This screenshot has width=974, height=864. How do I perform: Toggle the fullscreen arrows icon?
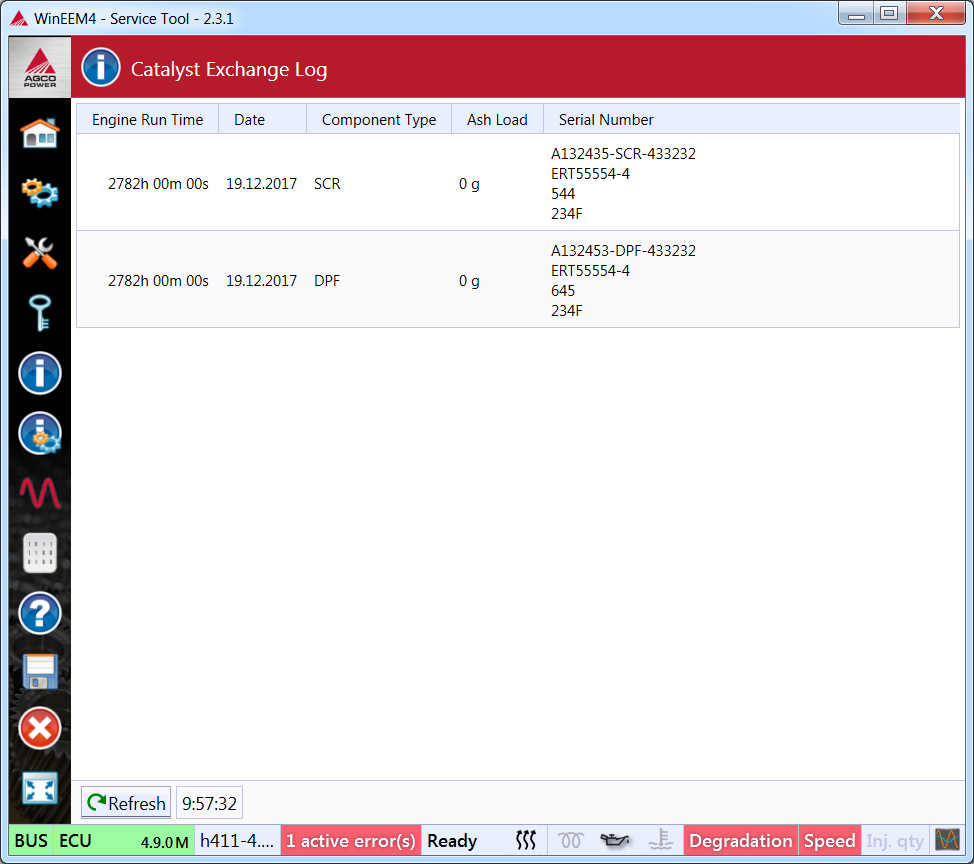click(x=40, y=788)
